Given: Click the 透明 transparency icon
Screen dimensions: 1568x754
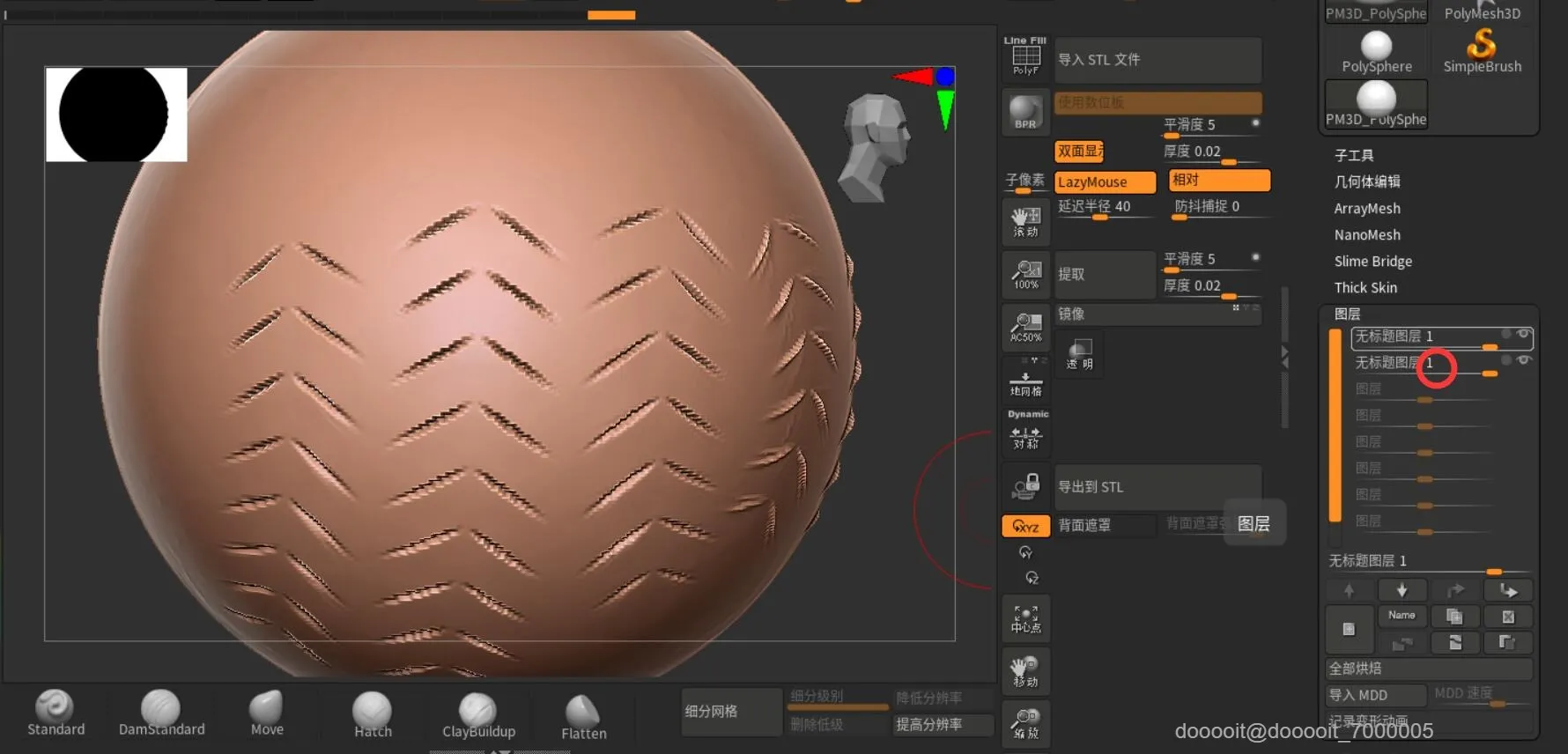Looking at the screenshot, I should coord(1079,353).
